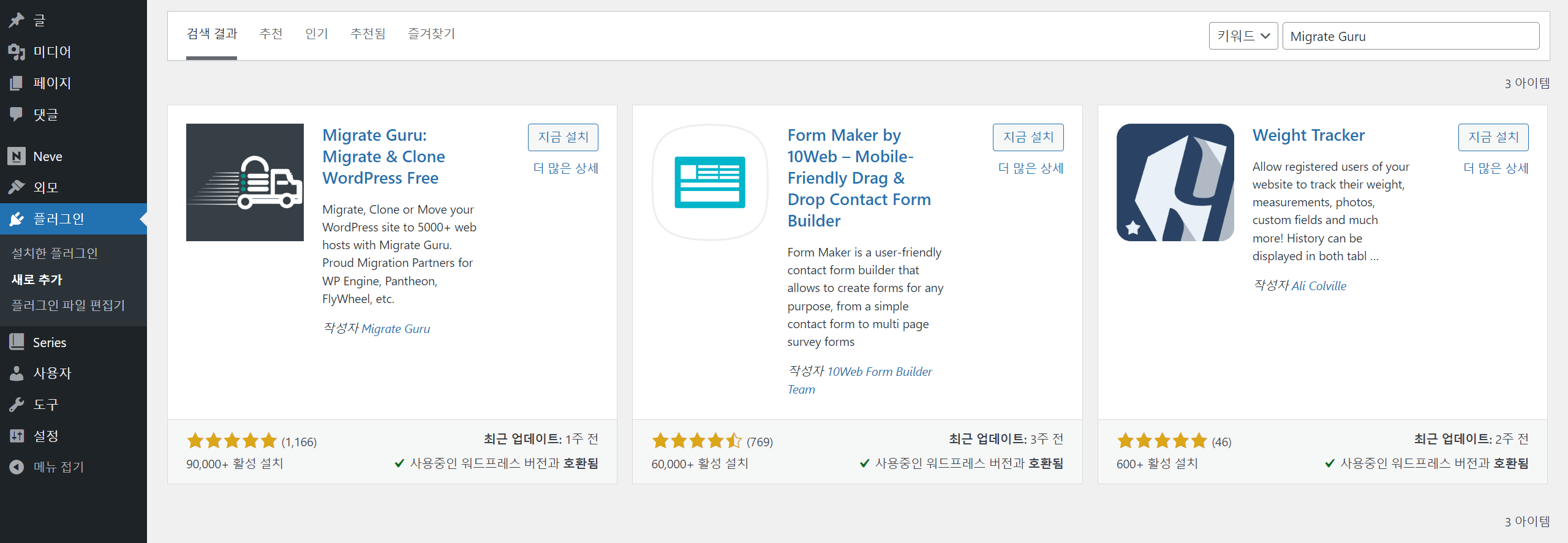
Task: Switch to the 추천됨 tab
Action: click(x=367, y=34)
